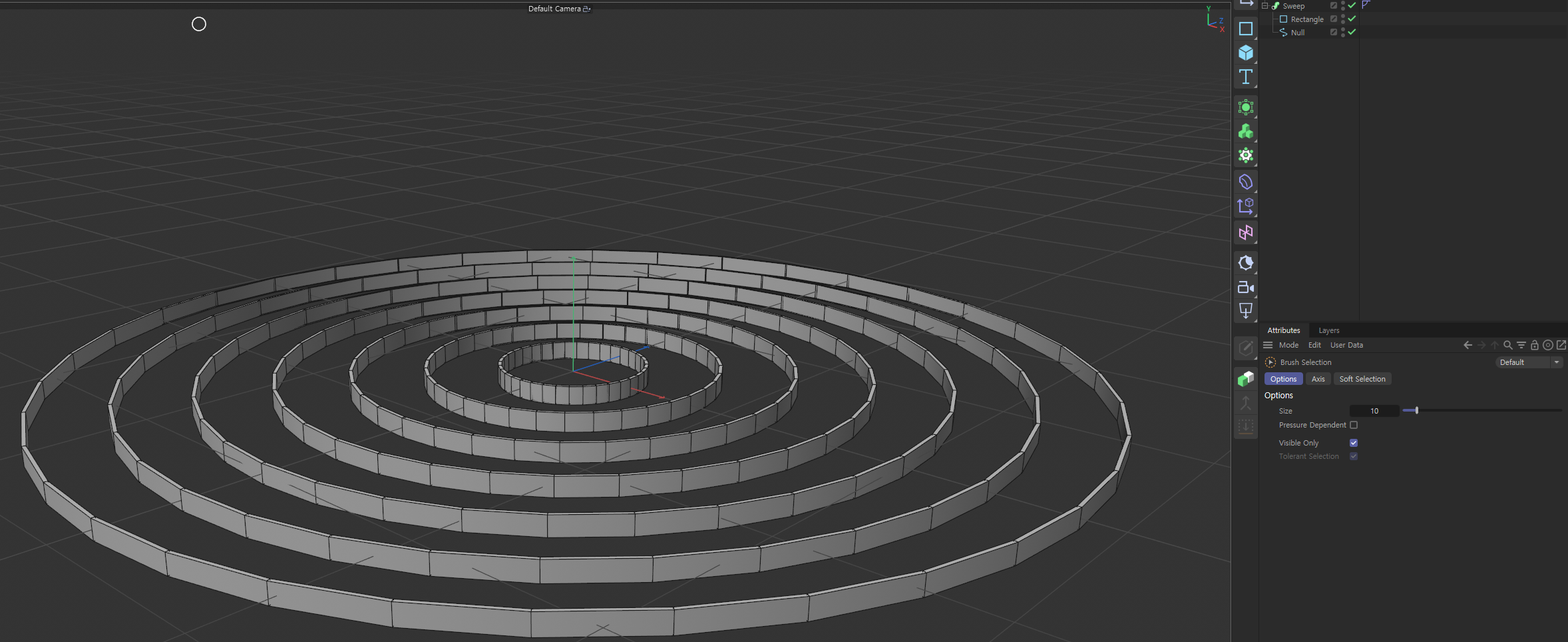Open the Rectangle spline tool
This screenshot has height=642, width=1568.
pos(1245,29)
